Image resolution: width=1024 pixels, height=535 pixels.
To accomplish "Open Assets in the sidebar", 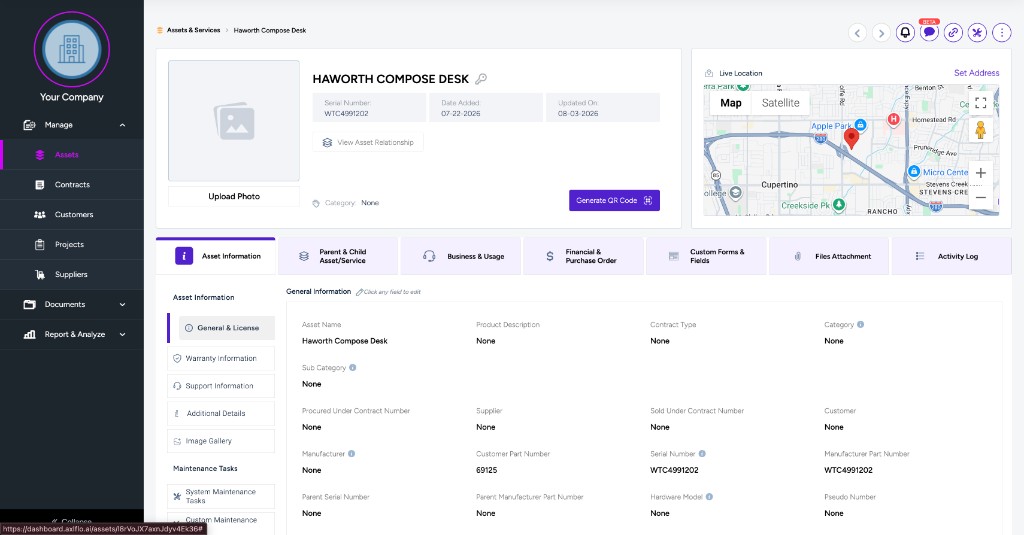I will tap(72, 155).
